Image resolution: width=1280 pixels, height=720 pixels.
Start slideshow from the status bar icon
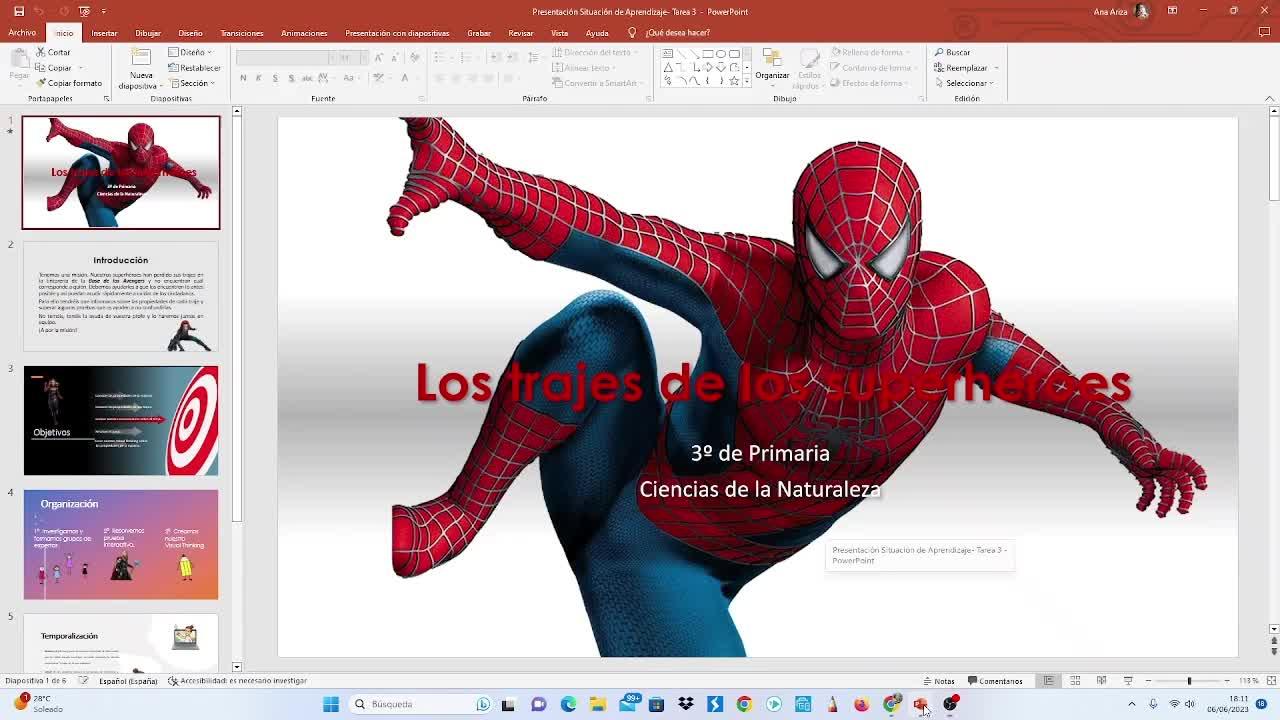[x=1128, y=681]
